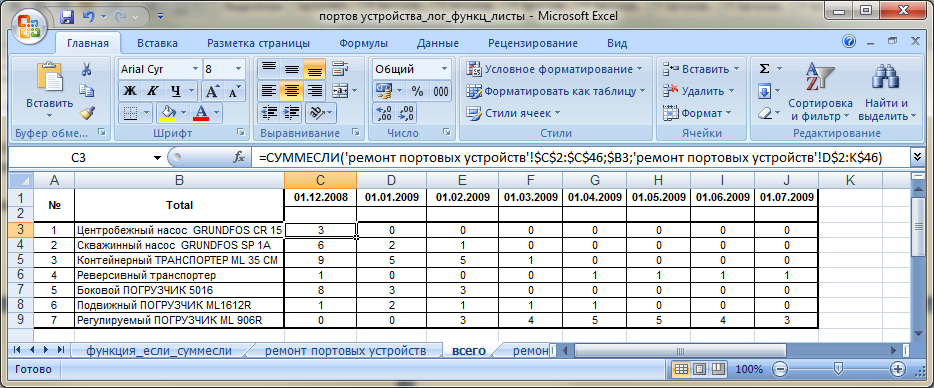Apply thousands separator 000 format
Image resolution: width=934 pixels, height=388 pixels.
click(441, 91)
